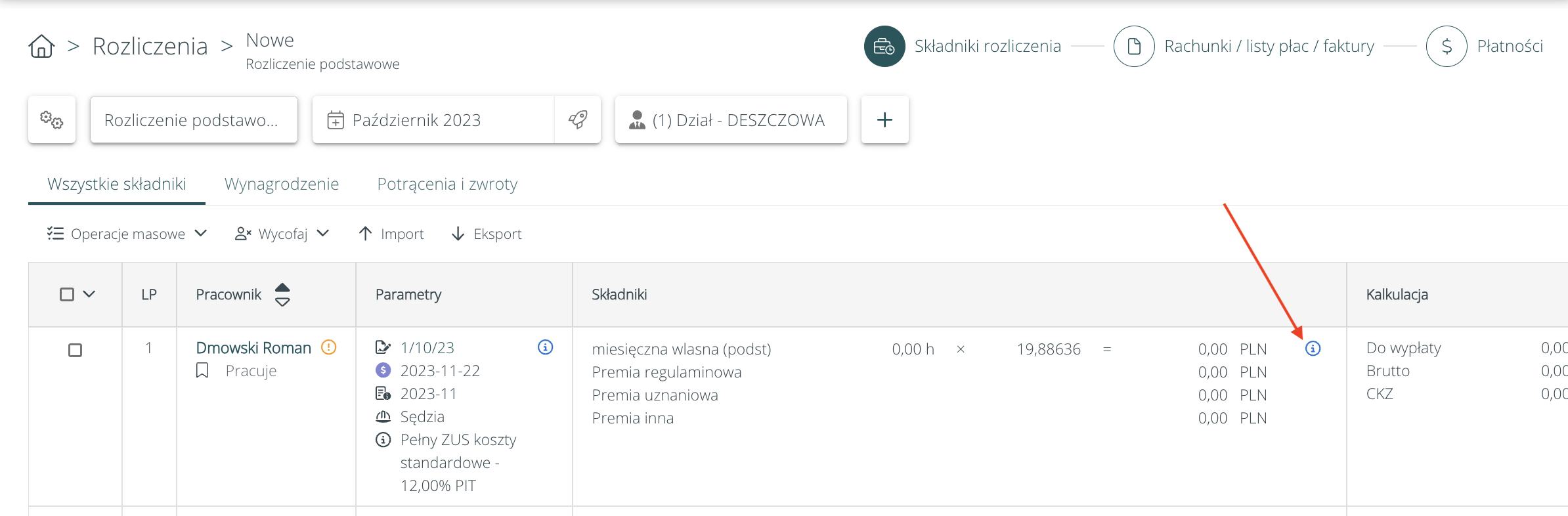Open the Operacje masowe dropdown

tap(127, 234)
